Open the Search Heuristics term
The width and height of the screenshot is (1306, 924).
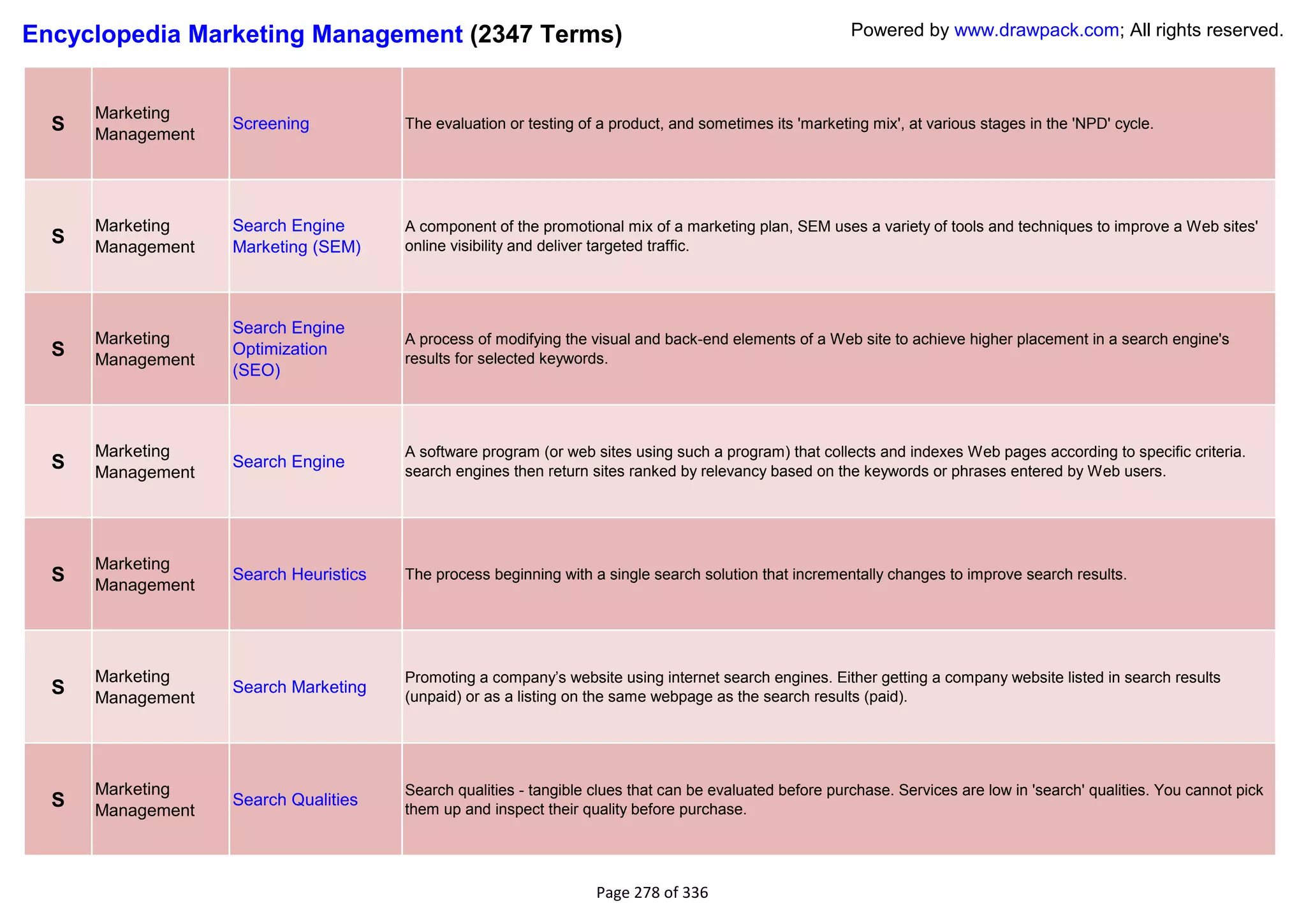point(299,575)
